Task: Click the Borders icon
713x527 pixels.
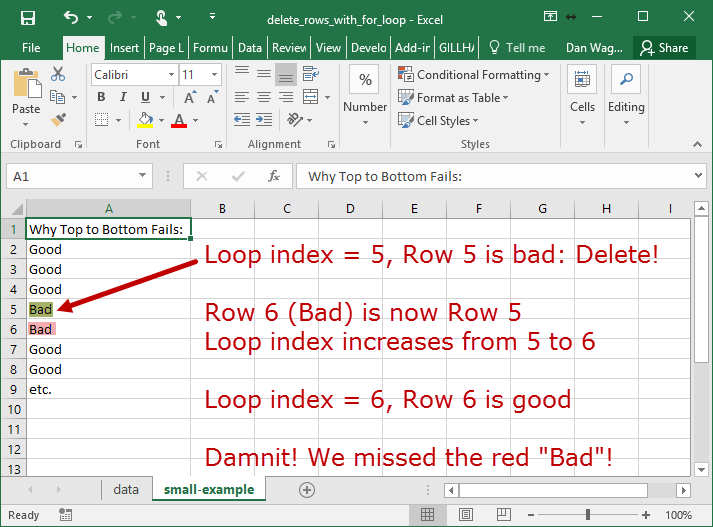Action: [x=101, y=120]
